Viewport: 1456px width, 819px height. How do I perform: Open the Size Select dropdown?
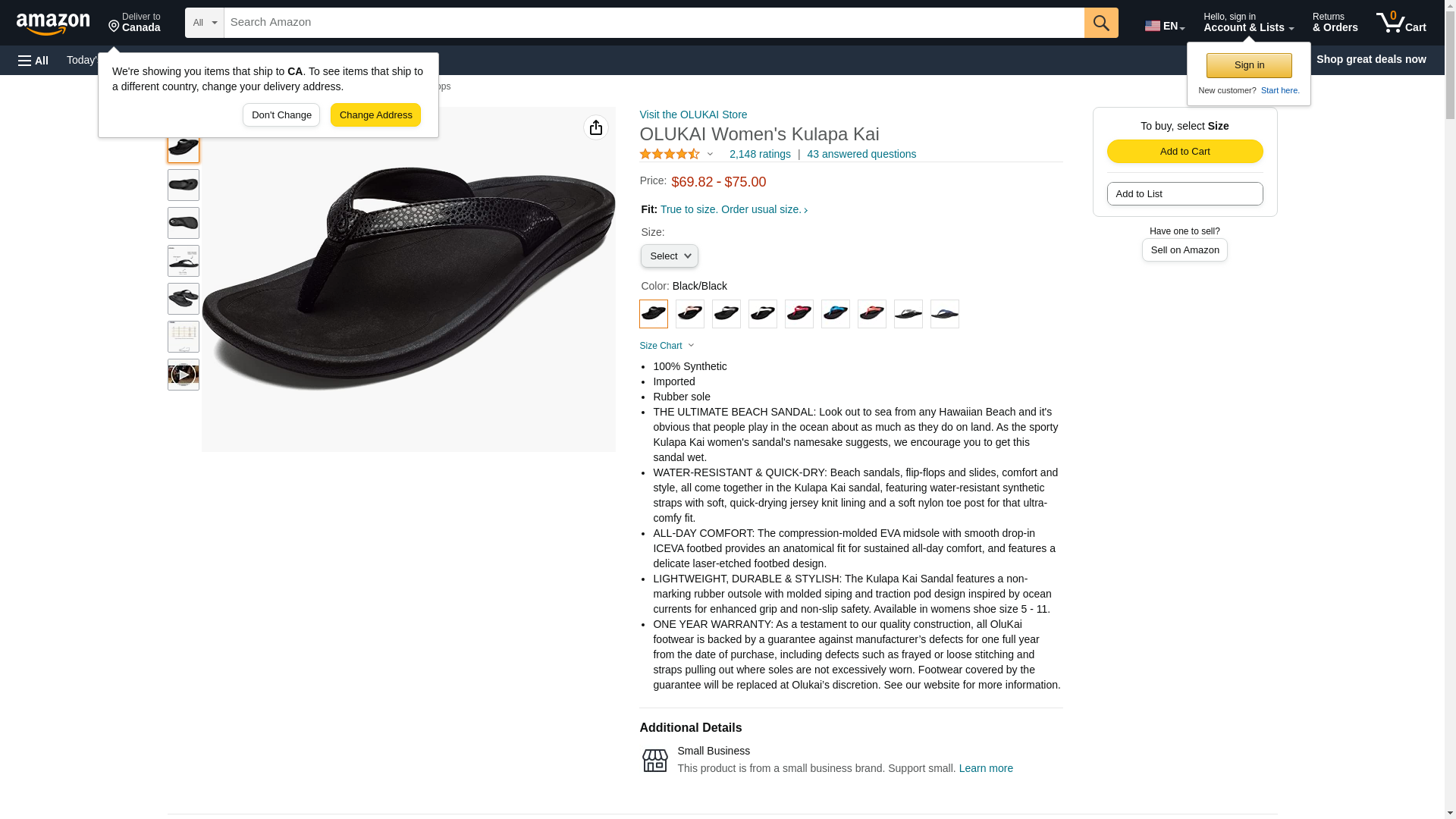pos(669,256)
